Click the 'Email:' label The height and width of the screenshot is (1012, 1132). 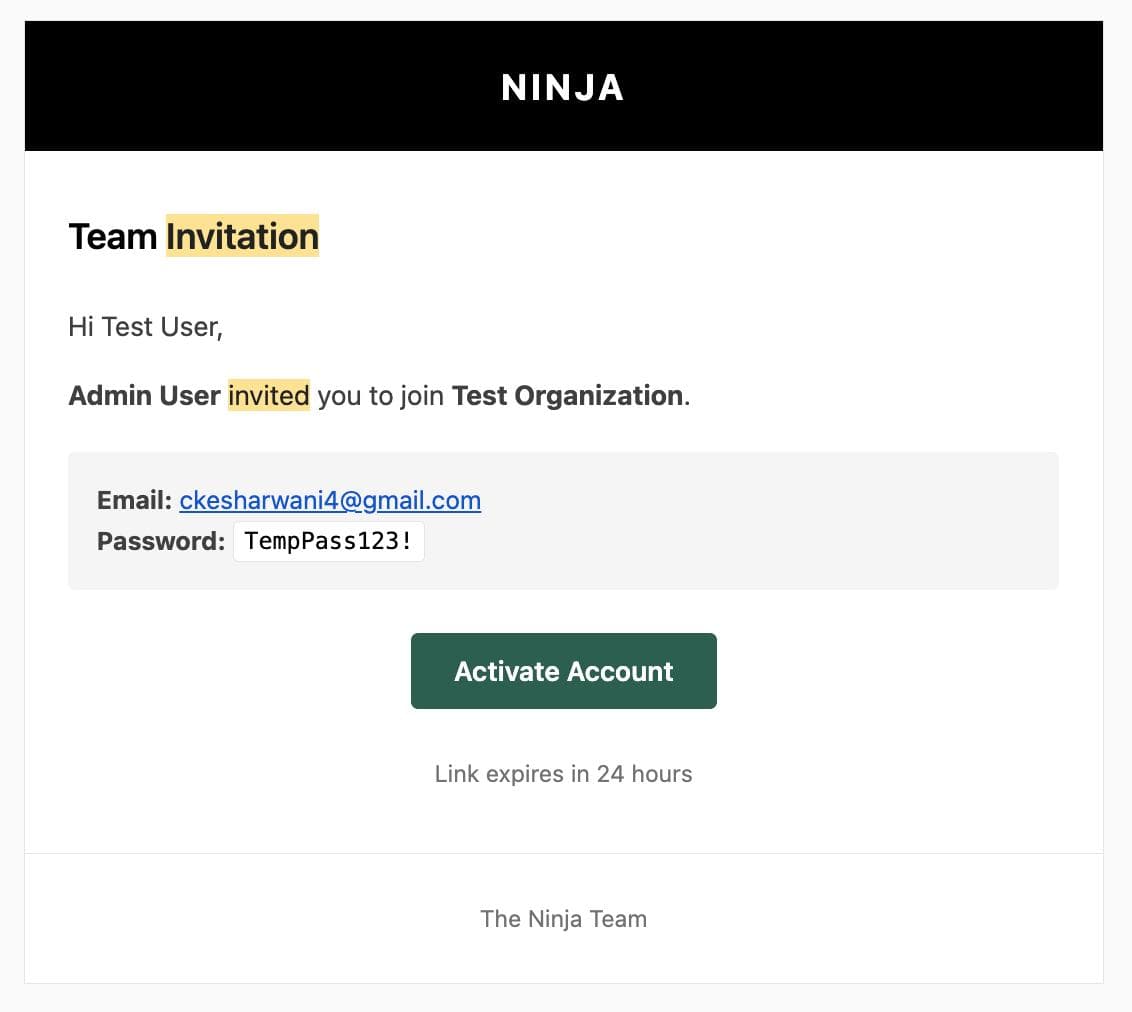click(134, 500)
